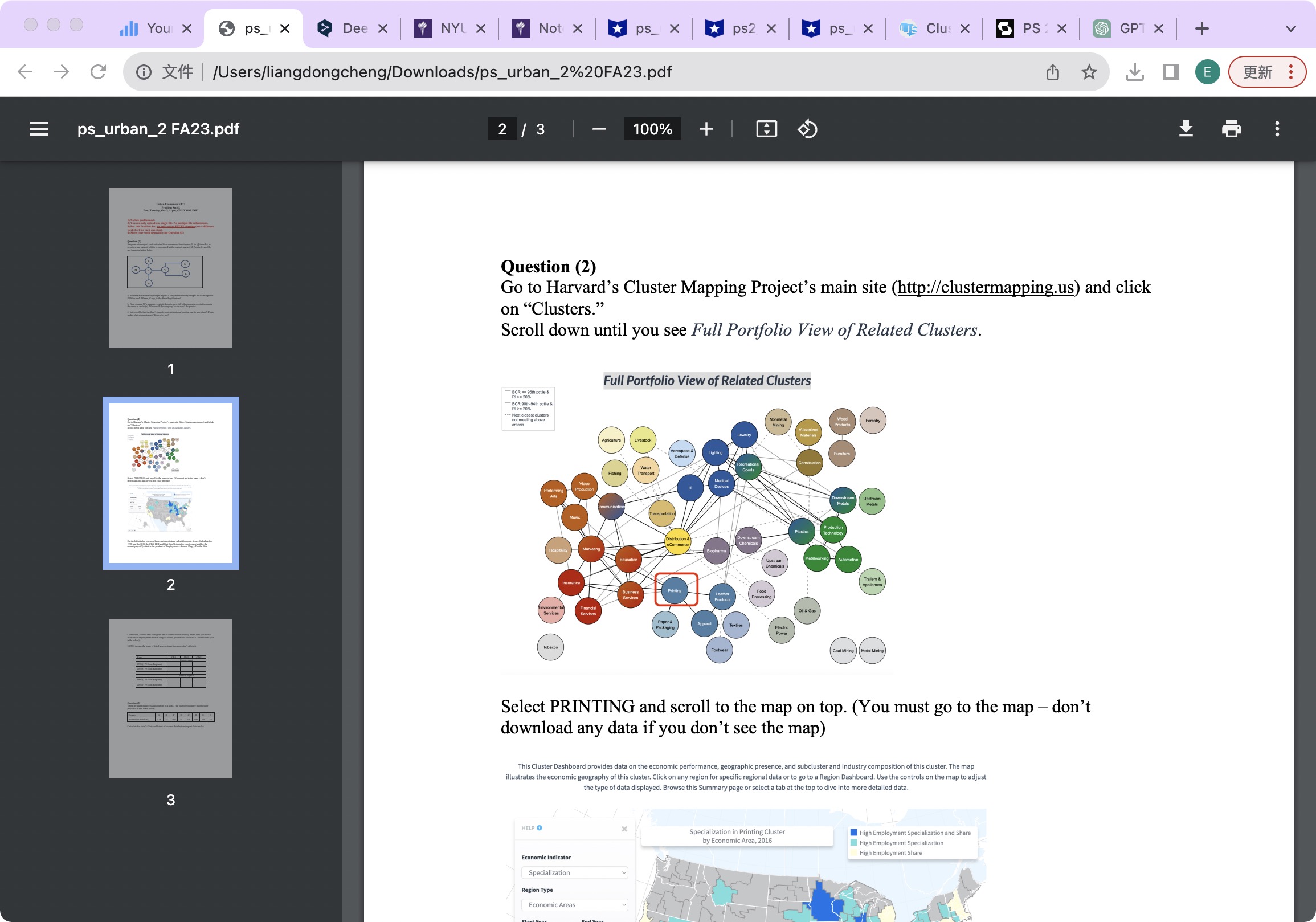
Task: Print the PDF document
Action: point(1231,129)
